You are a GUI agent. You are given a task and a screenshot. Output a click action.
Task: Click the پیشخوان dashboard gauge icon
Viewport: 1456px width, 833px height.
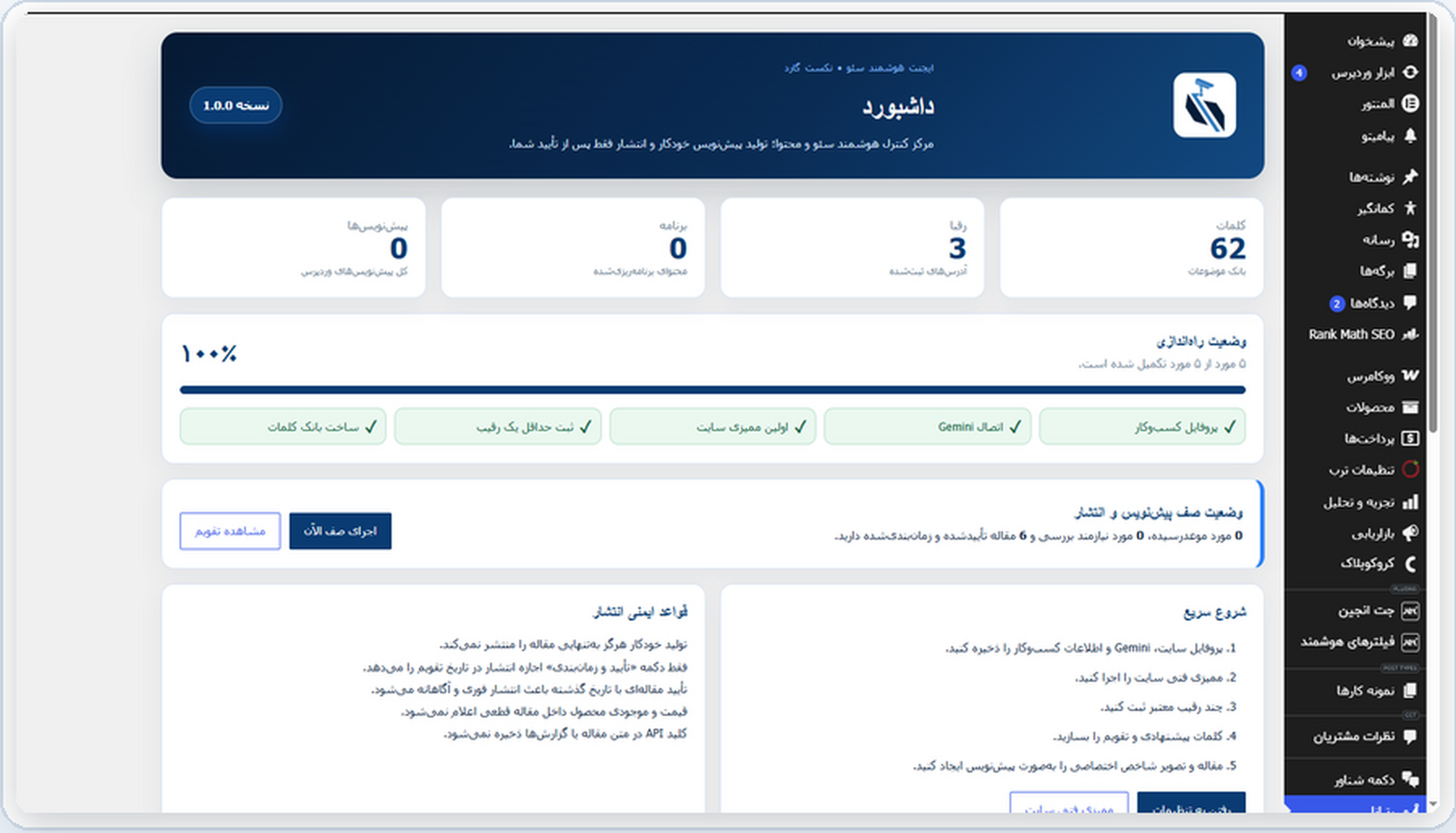[x=1410, y=40]
